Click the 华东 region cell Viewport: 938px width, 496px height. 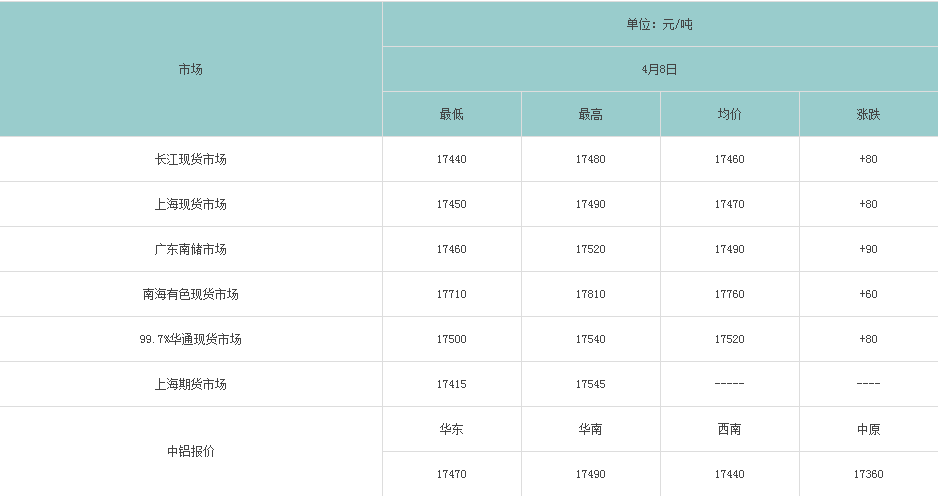[451, 429]
